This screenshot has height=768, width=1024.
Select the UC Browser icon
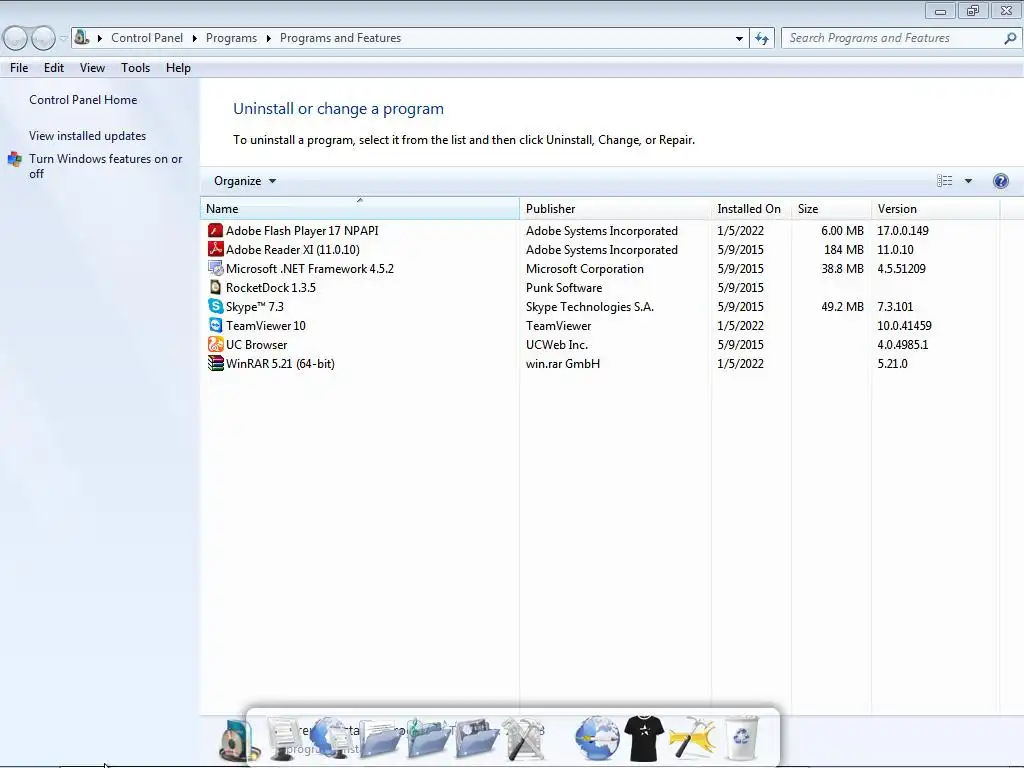pyautogui.click(x=215, y=344)
